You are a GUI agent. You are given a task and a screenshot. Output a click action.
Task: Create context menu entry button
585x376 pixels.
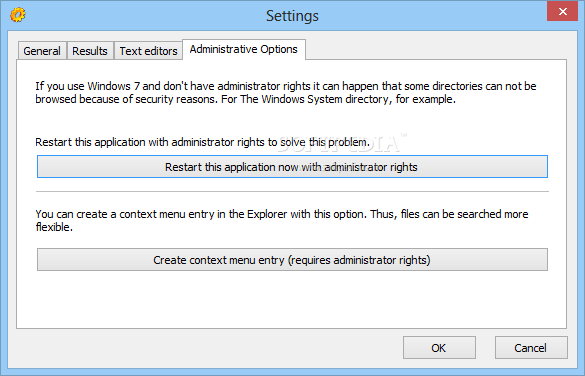pos(292,260)
